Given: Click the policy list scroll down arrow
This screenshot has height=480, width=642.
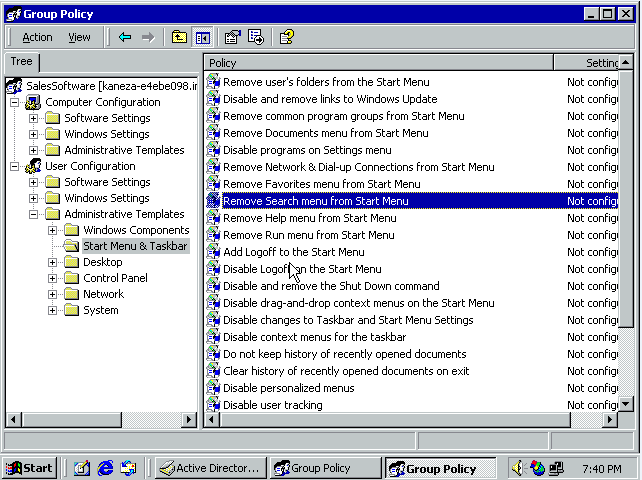Looking at the screenshot, I should click(x=626, y=404).
